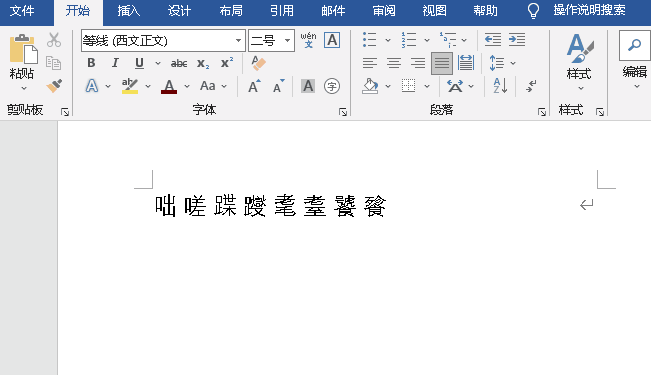Cut selection with the scissors icon
The width and height of the screenshot is (651, 375).
(x=54, y=40)
